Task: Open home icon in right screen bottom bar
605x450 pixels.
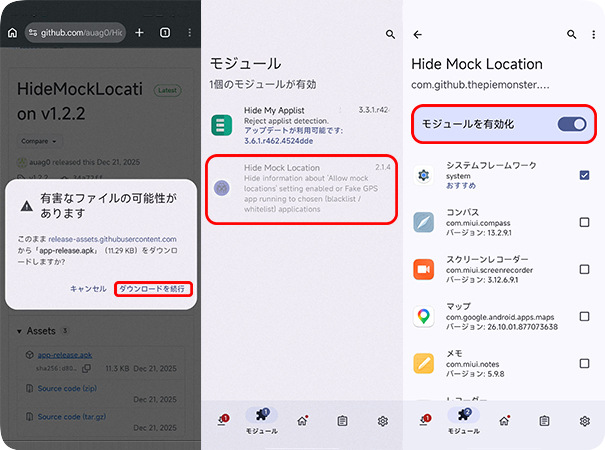Action: coord(504,421)
